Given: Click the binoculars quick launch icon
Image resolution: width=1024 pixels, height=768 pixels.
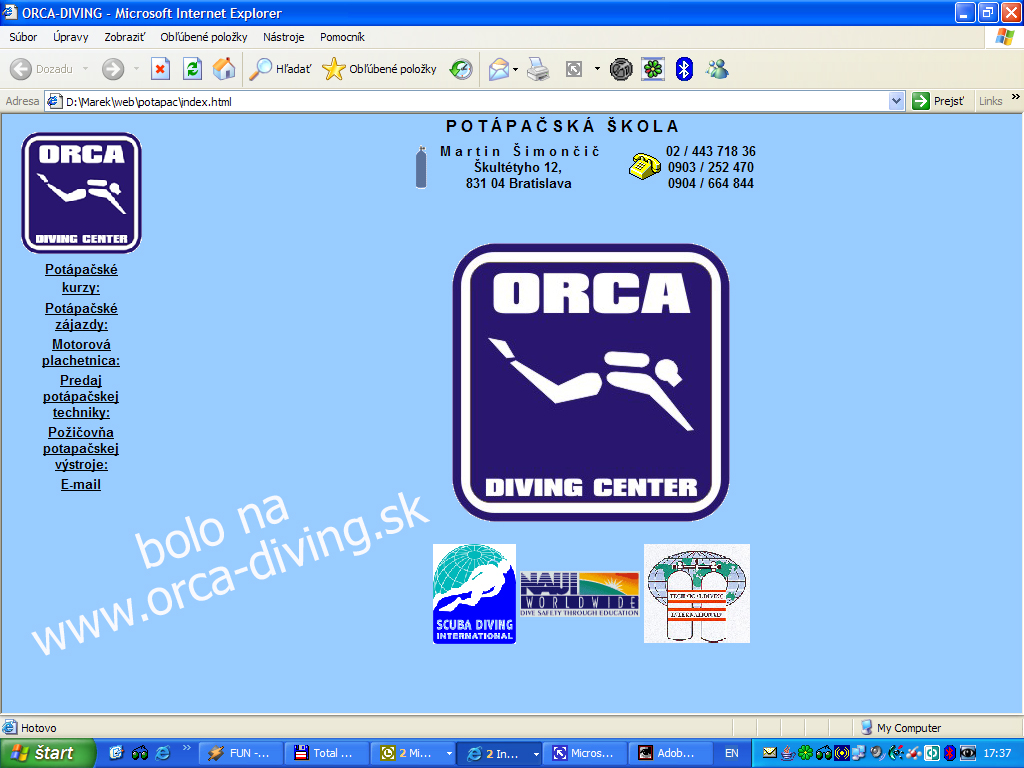Looking at the screenshot, I should tap(140, 753).
